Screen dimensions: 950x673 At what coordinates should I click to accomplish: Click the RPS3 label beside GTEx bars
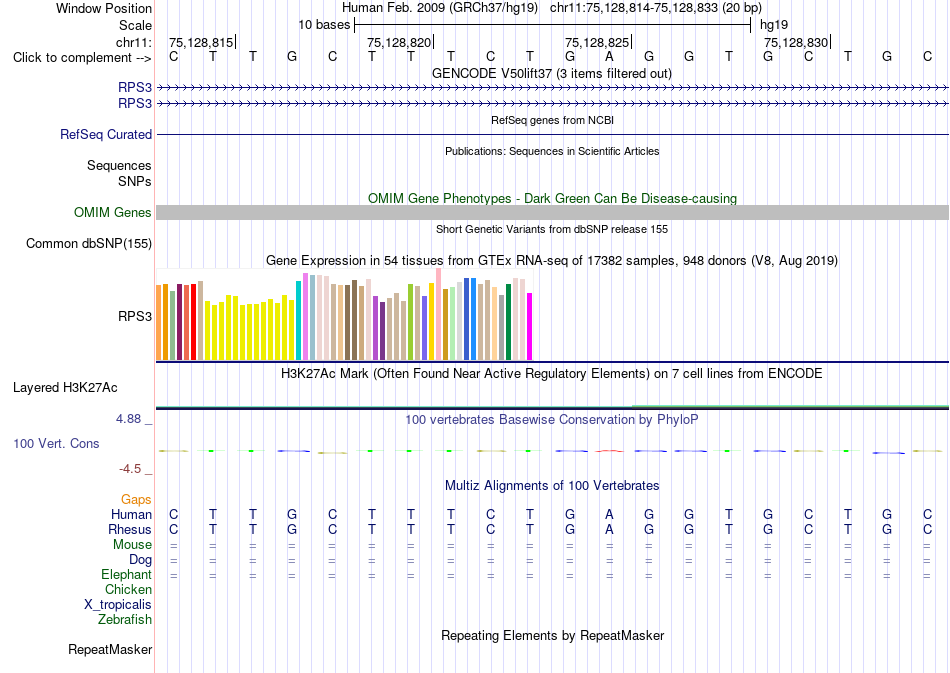[135, 316]
